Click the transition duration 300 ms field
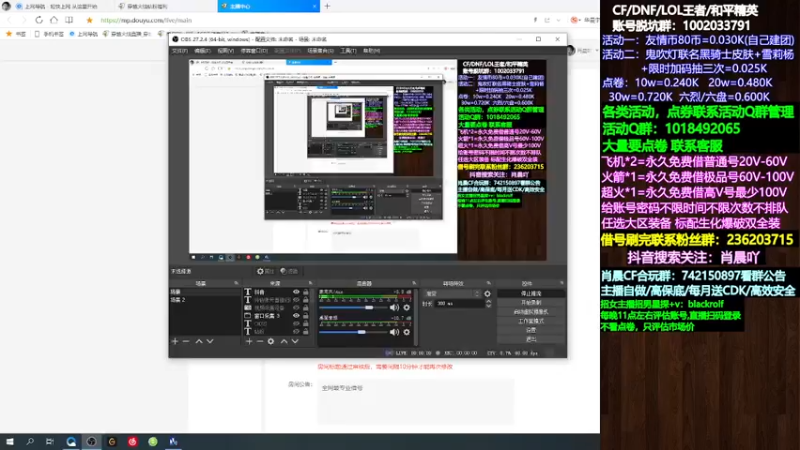 click(458, 304)
